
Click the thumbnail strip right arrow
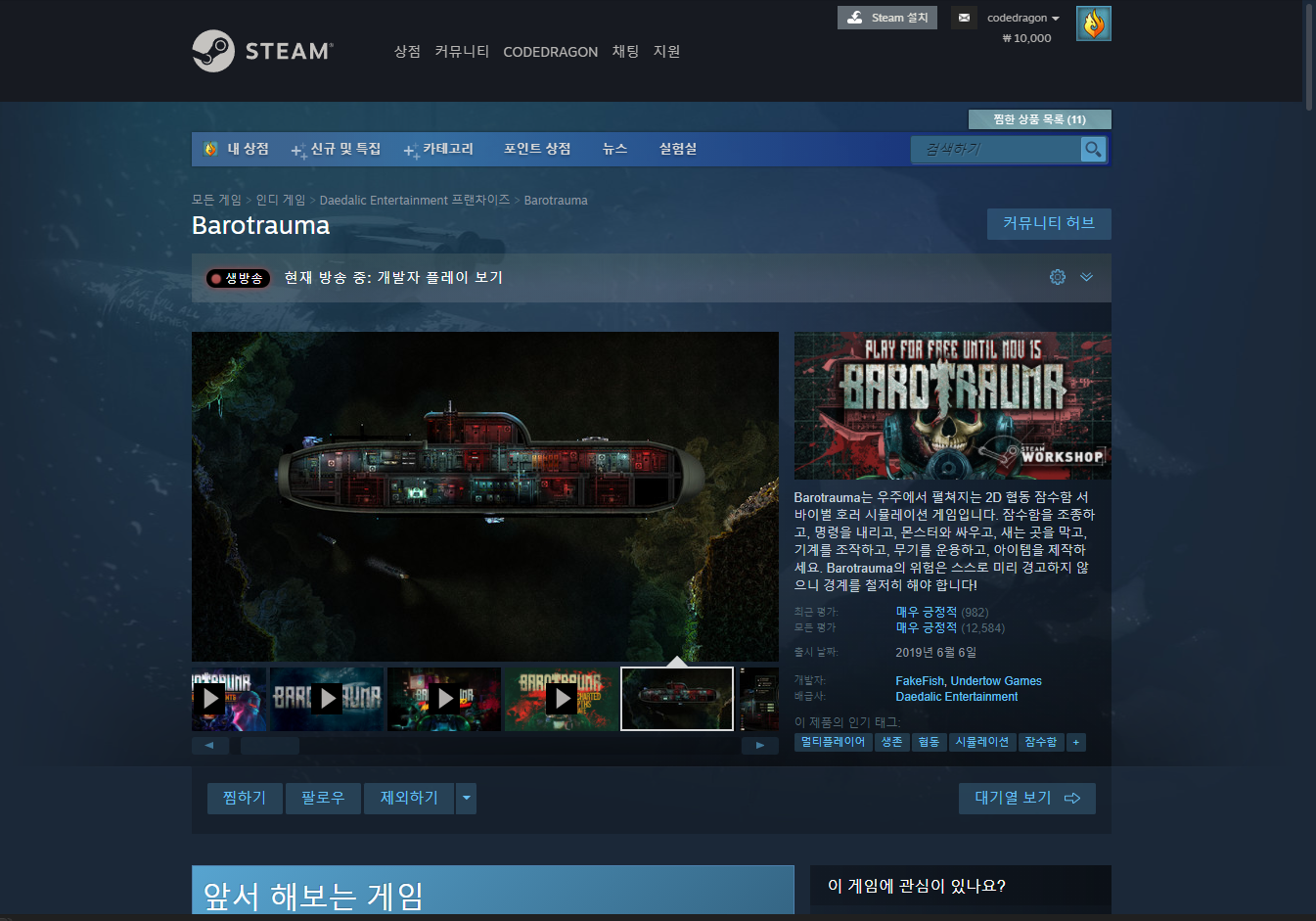[760, 746]
